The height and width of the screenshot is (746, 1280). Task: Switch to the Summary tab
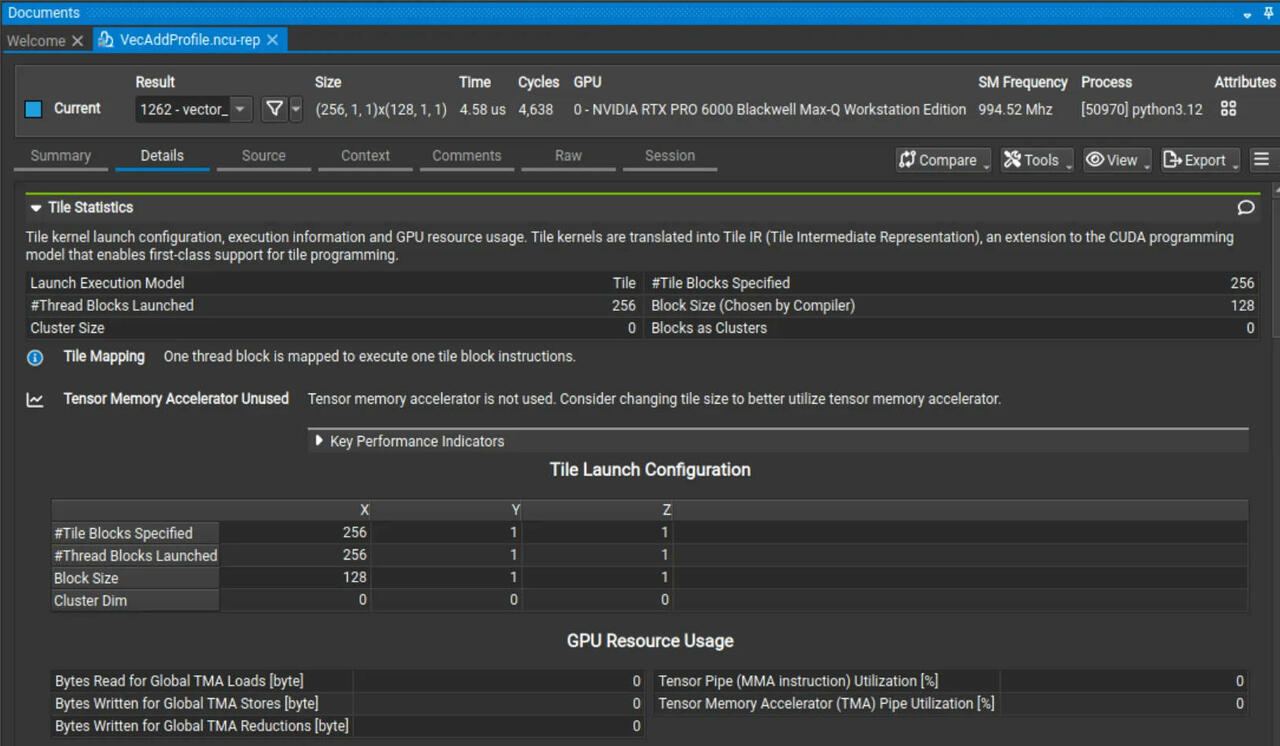tap(61, 156)
